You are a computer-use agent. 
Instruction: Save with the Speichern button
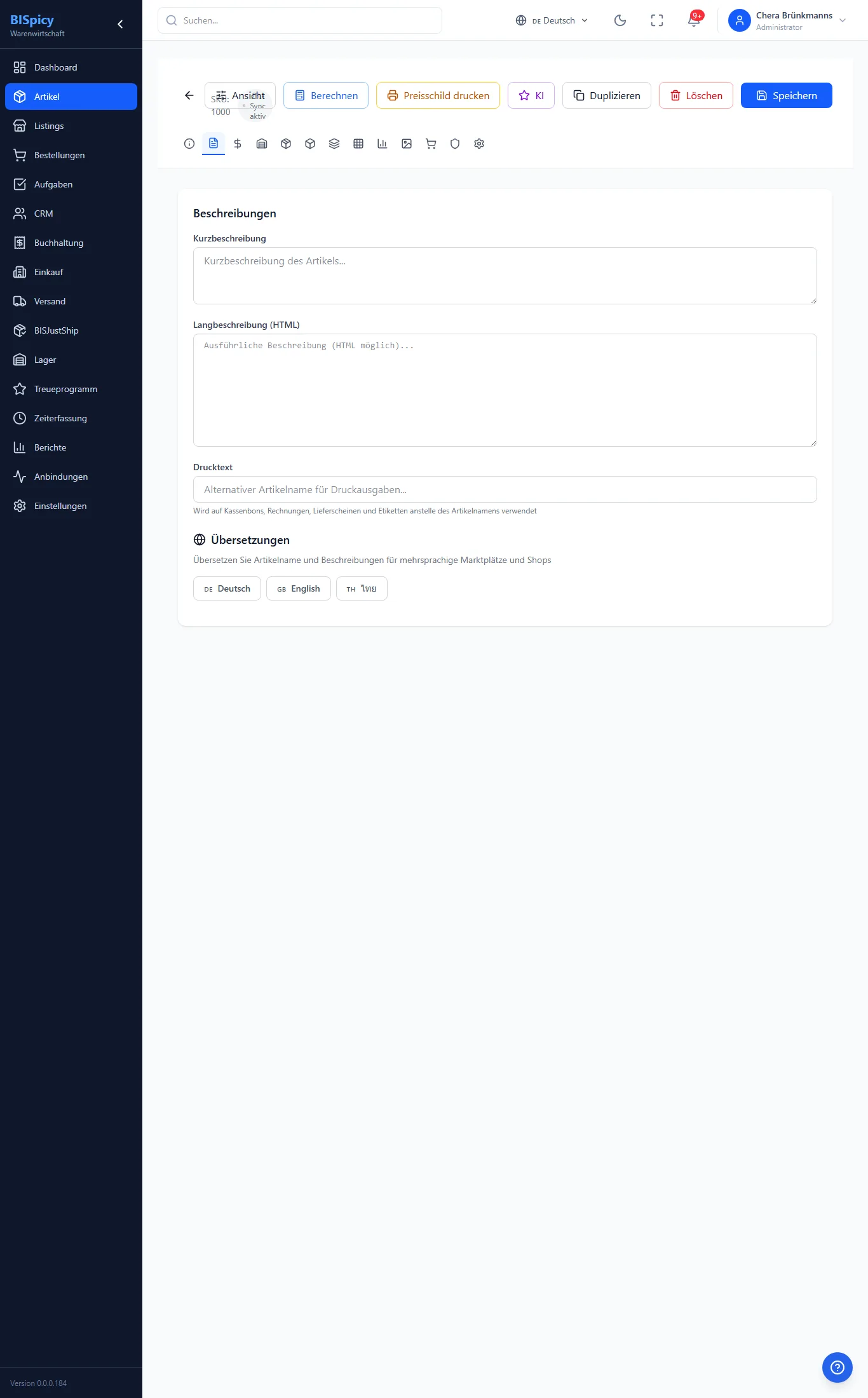coord(787,95)
